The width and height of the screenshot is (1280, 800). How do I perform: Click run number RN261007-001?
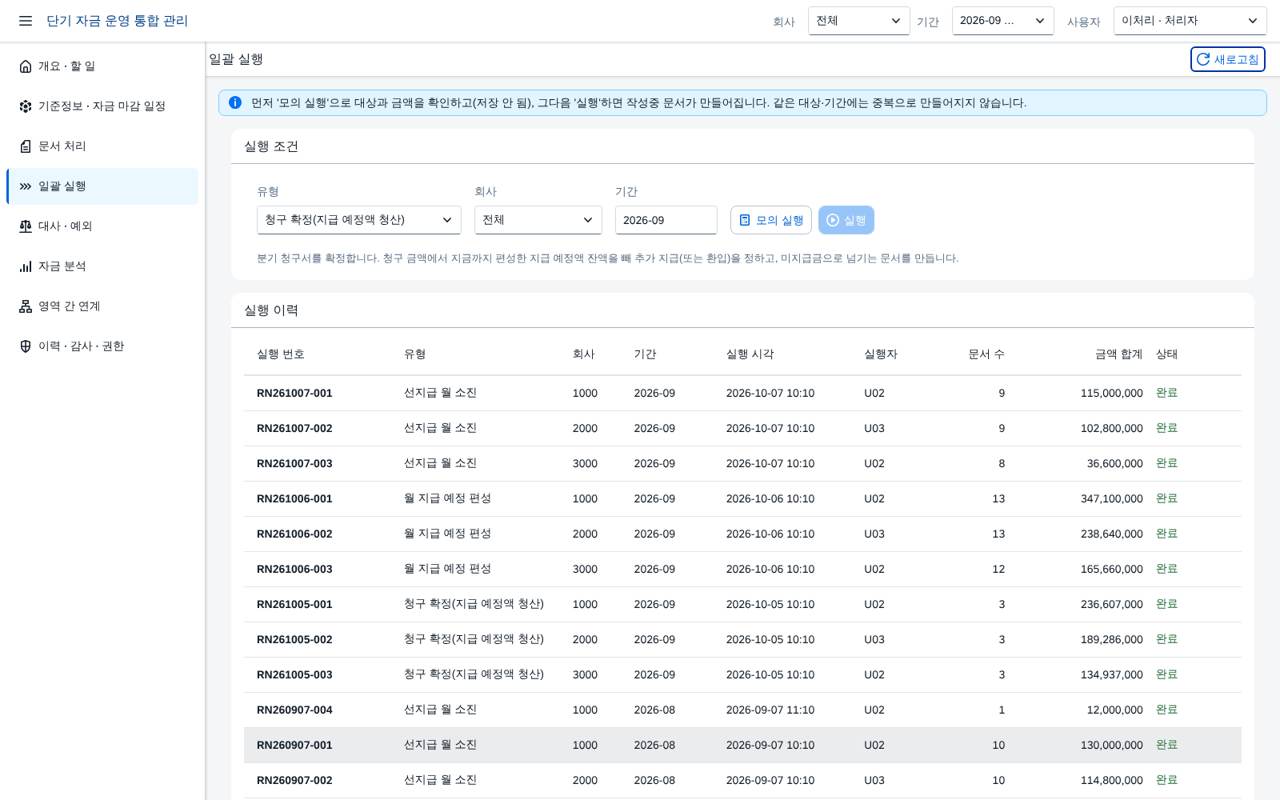[x=294, y=393]
